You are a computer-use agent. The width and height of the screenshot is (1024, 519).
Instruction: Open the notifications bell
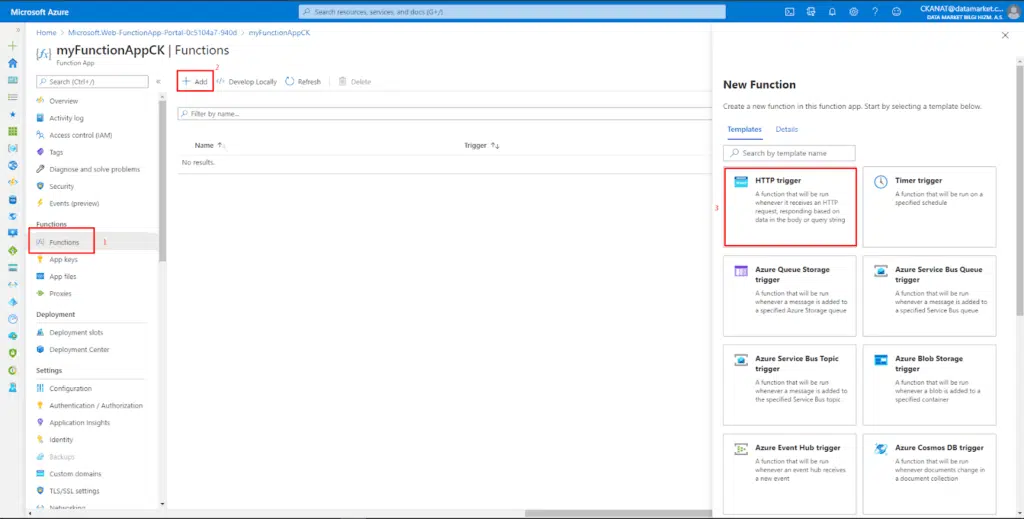tap(832, 12)
